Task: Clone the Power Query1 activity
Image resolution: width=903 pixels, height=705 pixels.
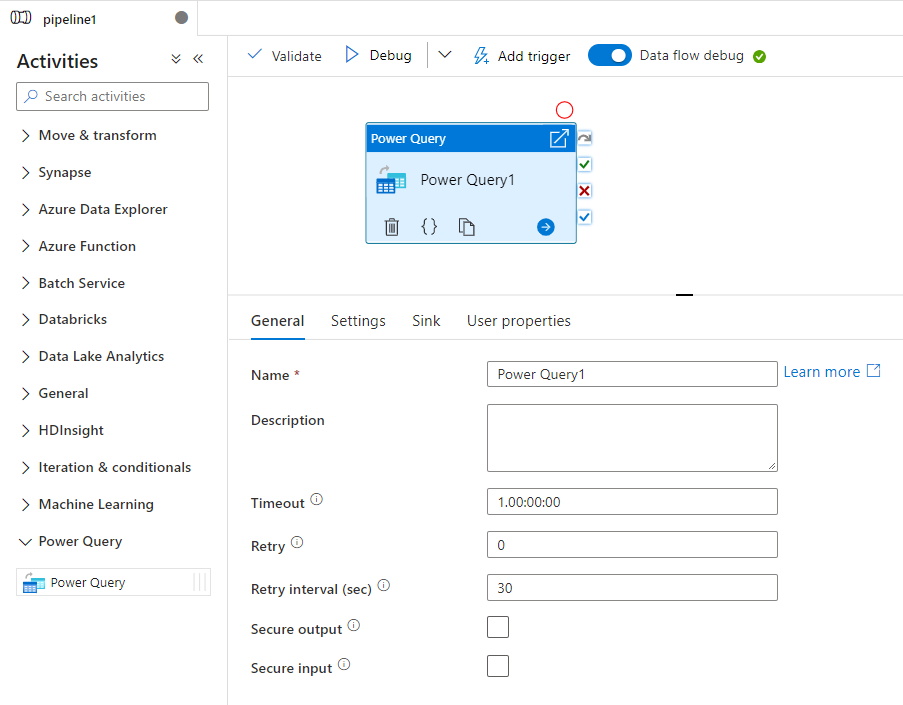Action: pyautogui.click(x=467, y=227)
